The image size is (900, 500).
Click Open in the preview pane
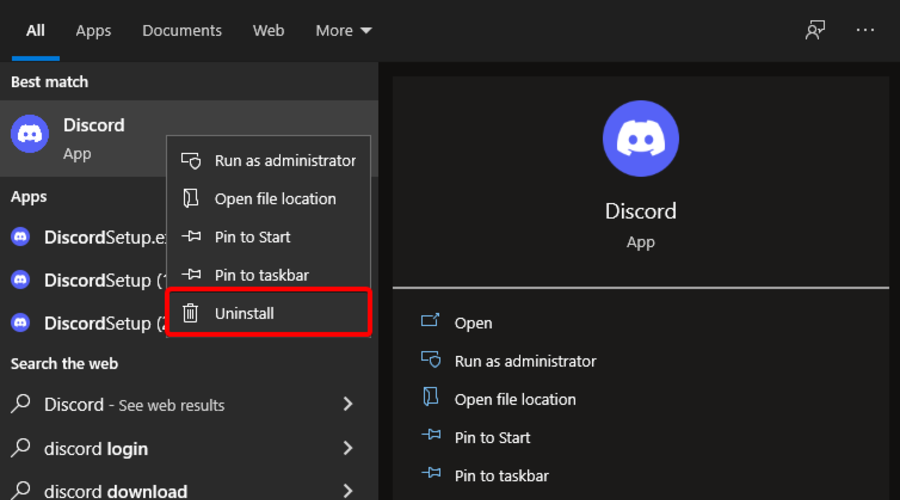[473, 323]
